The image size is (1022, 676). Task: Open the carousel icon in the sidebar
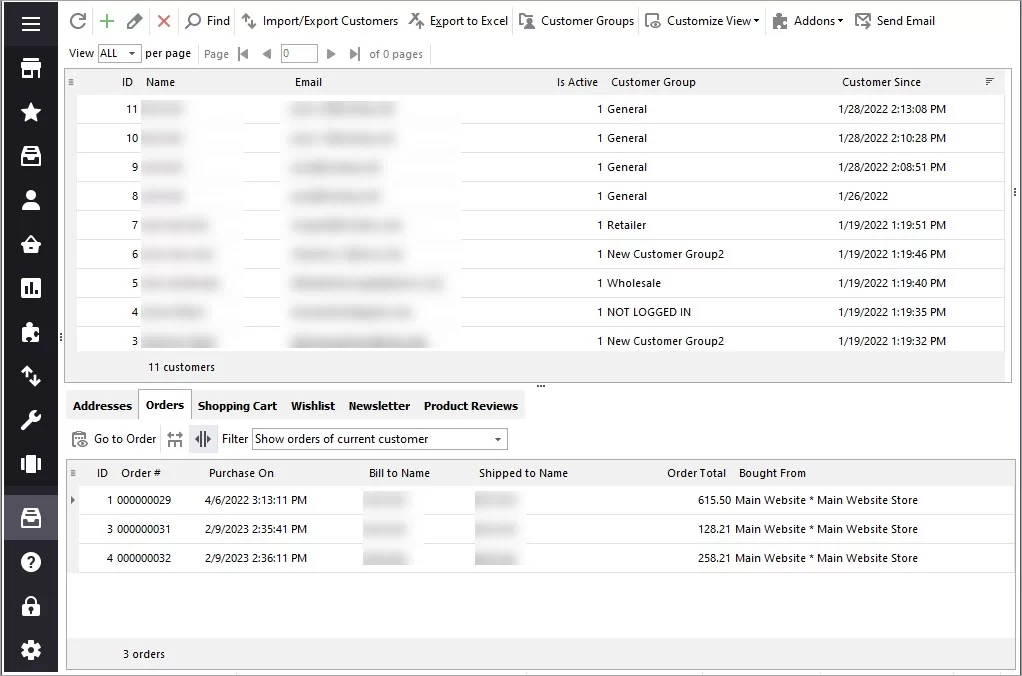pyautogui.click(x=31, y=463)
